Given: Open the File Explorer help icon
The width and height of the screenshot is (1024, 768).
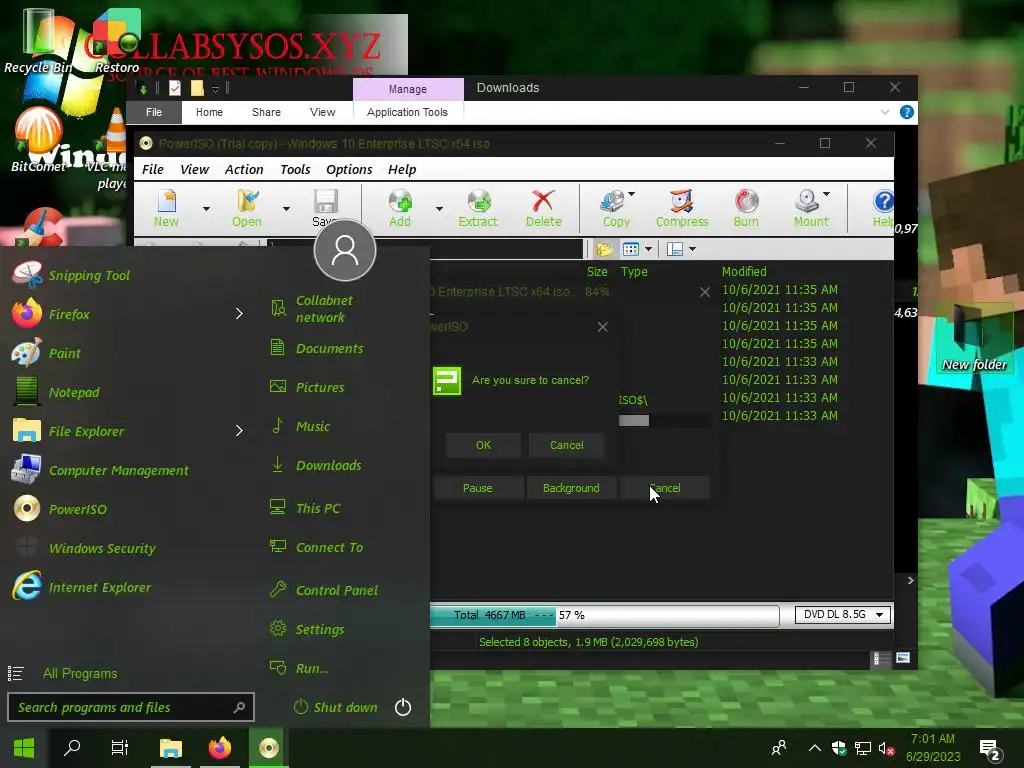Looking at the screenshot, I should (x=906, y=112).
